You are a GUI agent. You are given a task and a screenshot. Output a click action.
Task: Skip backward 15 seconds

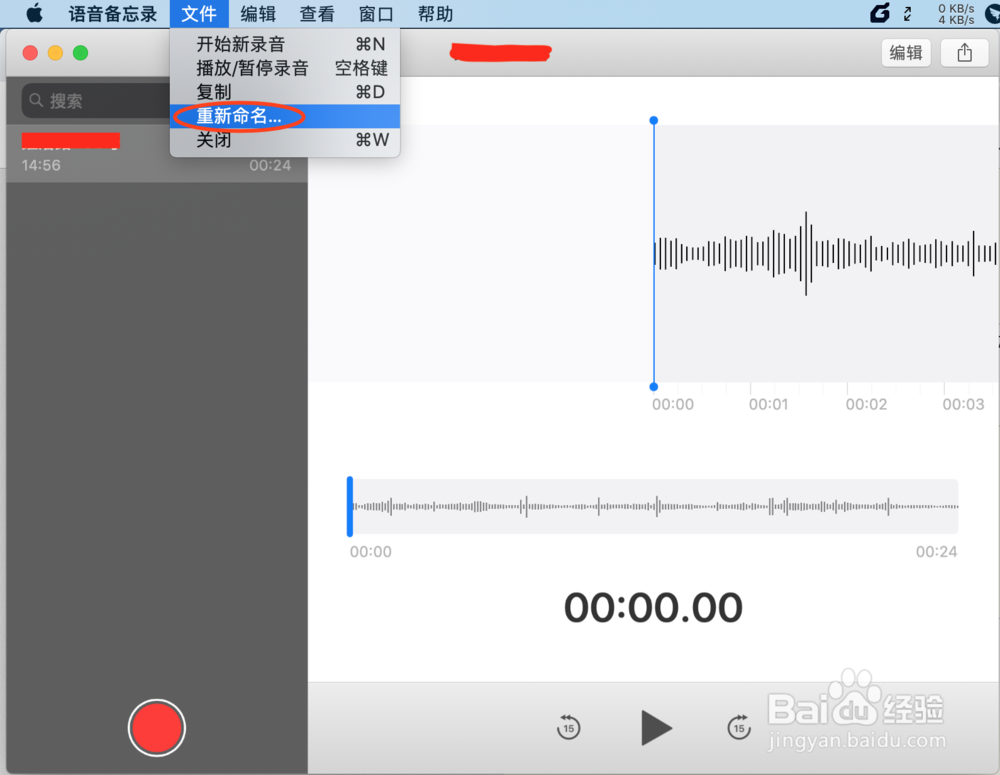[568, 728]
